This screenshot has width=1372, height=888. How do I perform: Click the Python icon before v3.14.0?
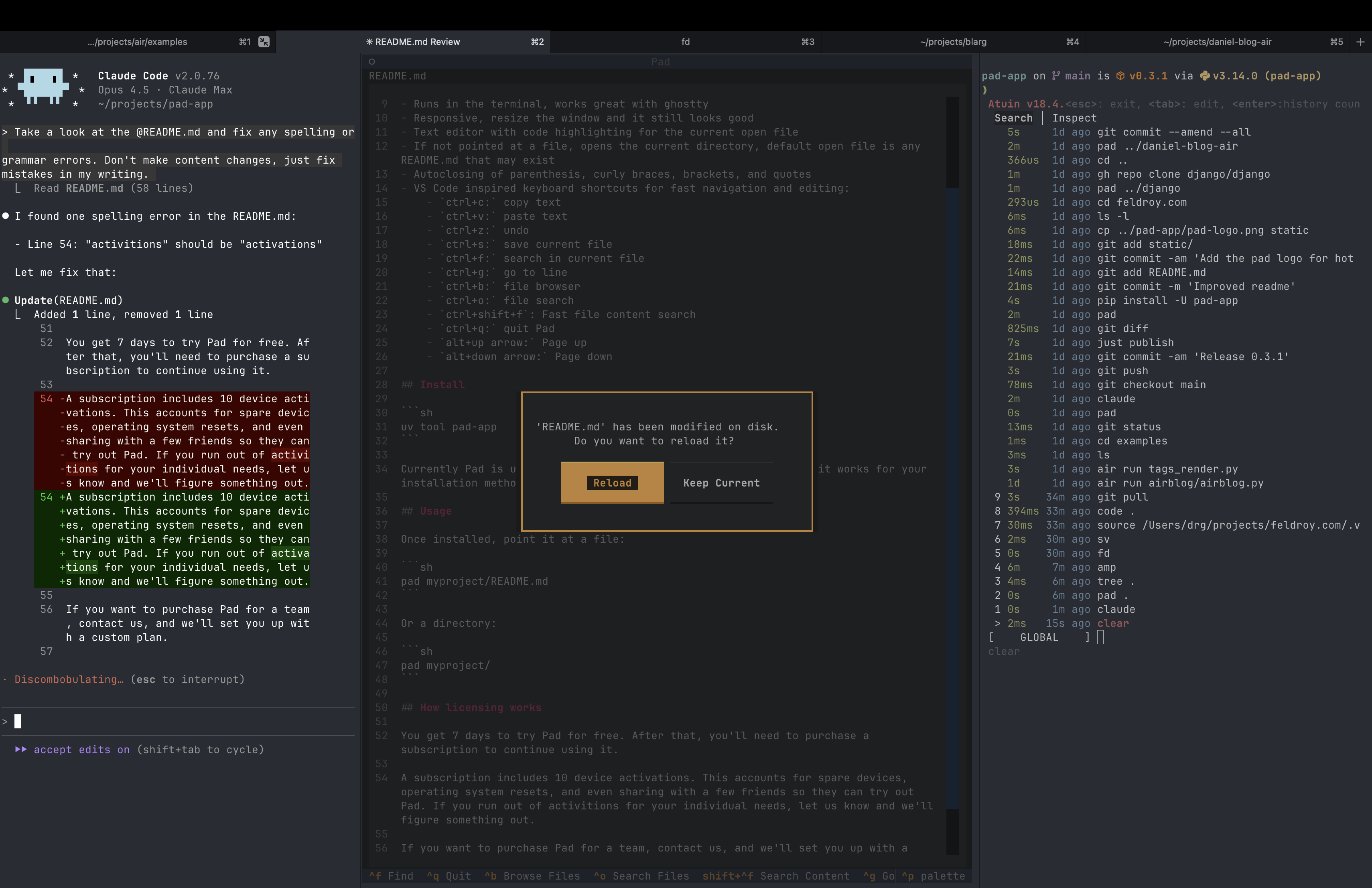pyautogui.click(x=1204, y=75)
